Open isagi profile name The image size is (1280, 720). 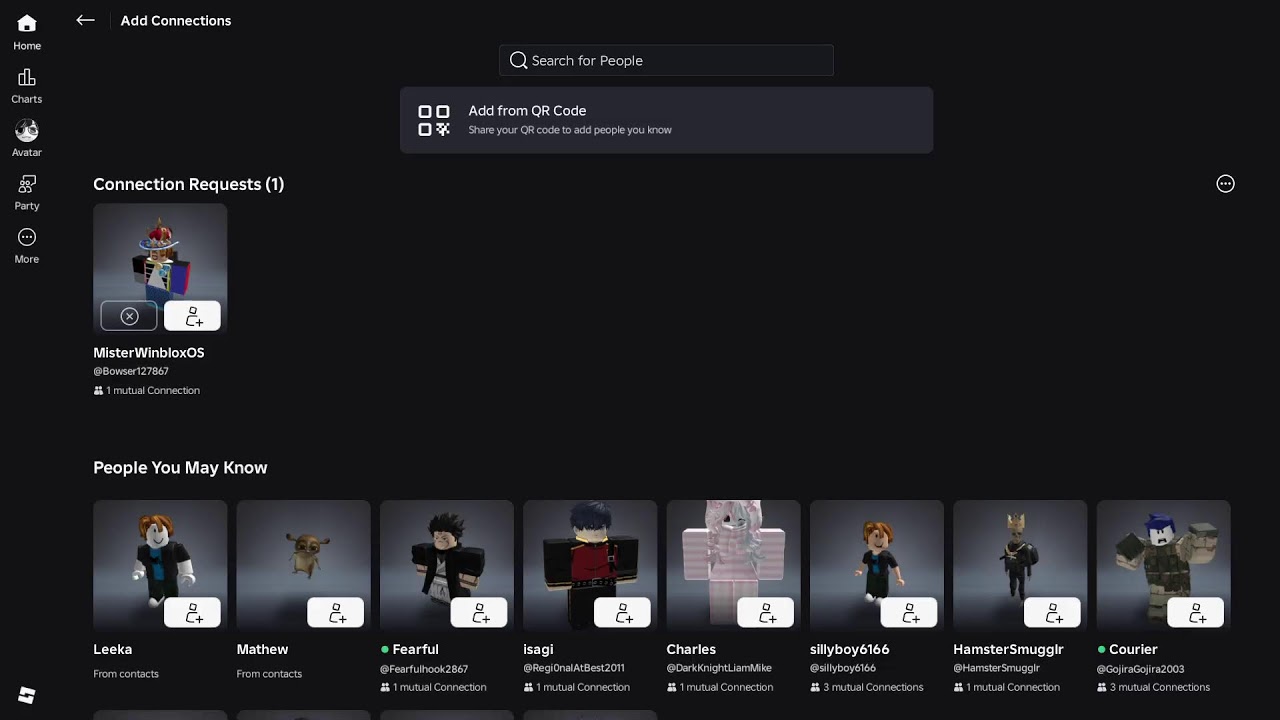pos(538,649)
